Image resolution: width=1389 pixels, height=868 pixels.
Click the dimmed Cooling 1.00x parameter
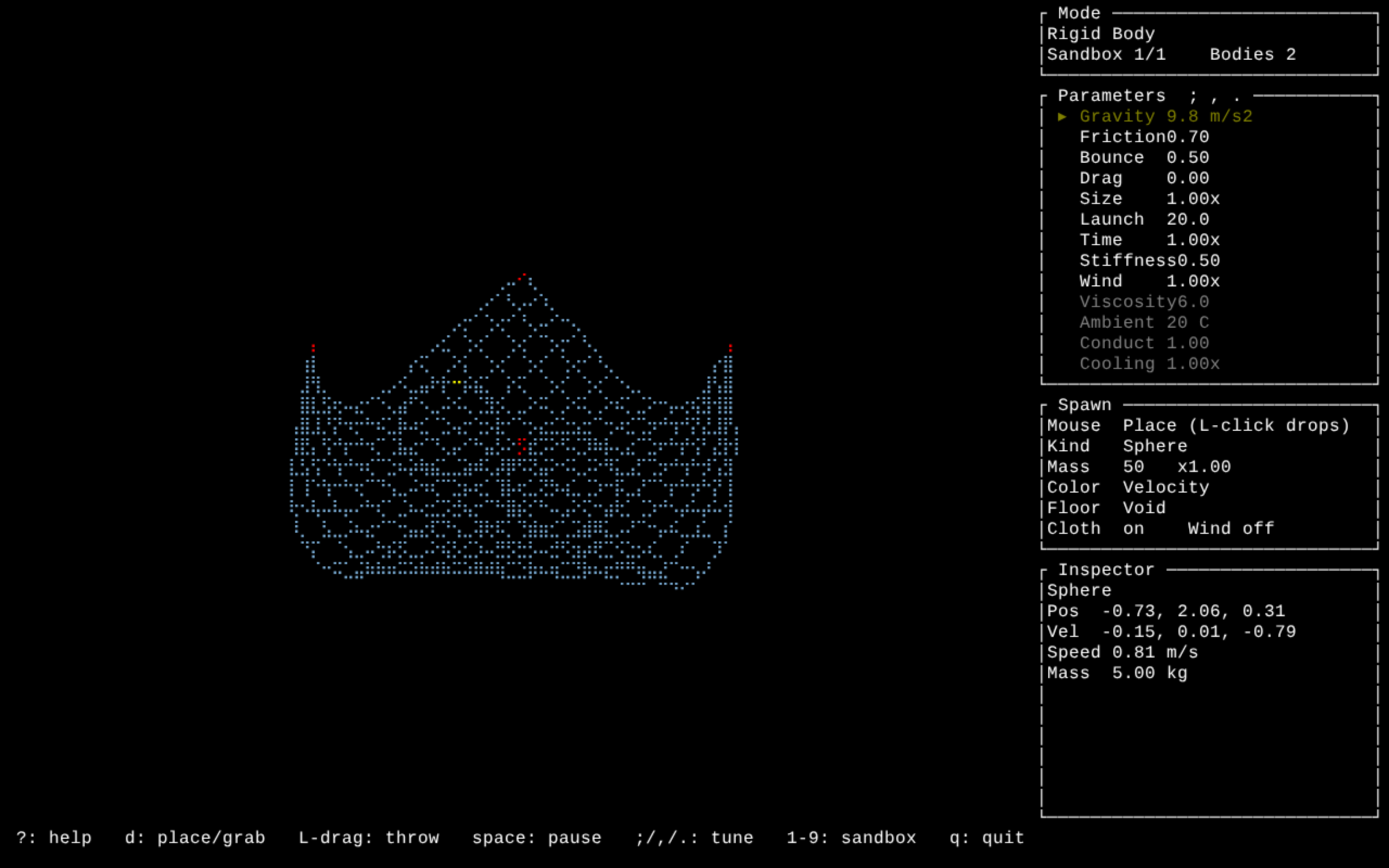pyautogui.click(x=1149, y=365)
